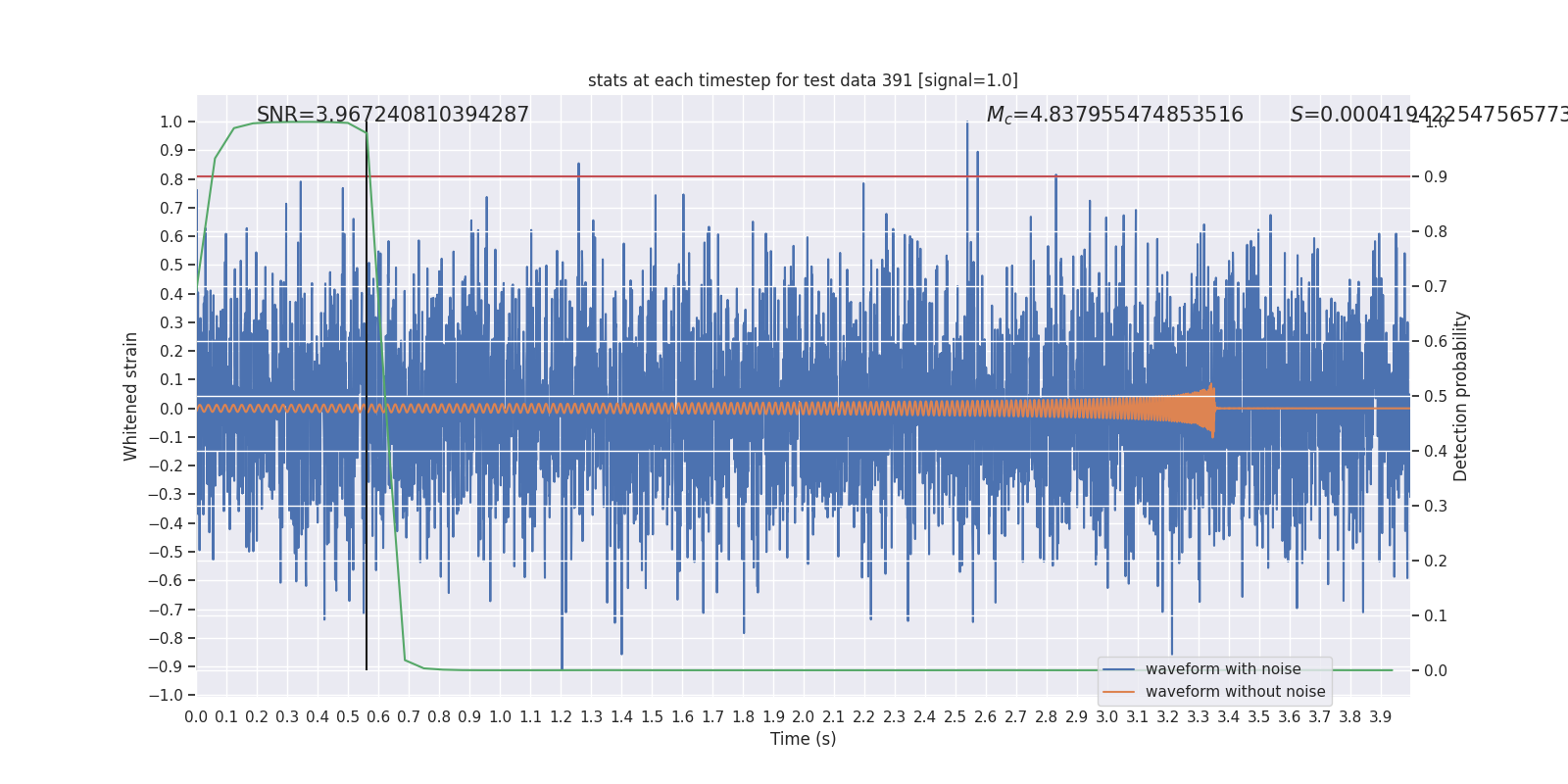Image resolution: width=1568 pixels, height=784 pixels.
Task: Click the right axis tick label 0.5
Action: click(1436, 396)
